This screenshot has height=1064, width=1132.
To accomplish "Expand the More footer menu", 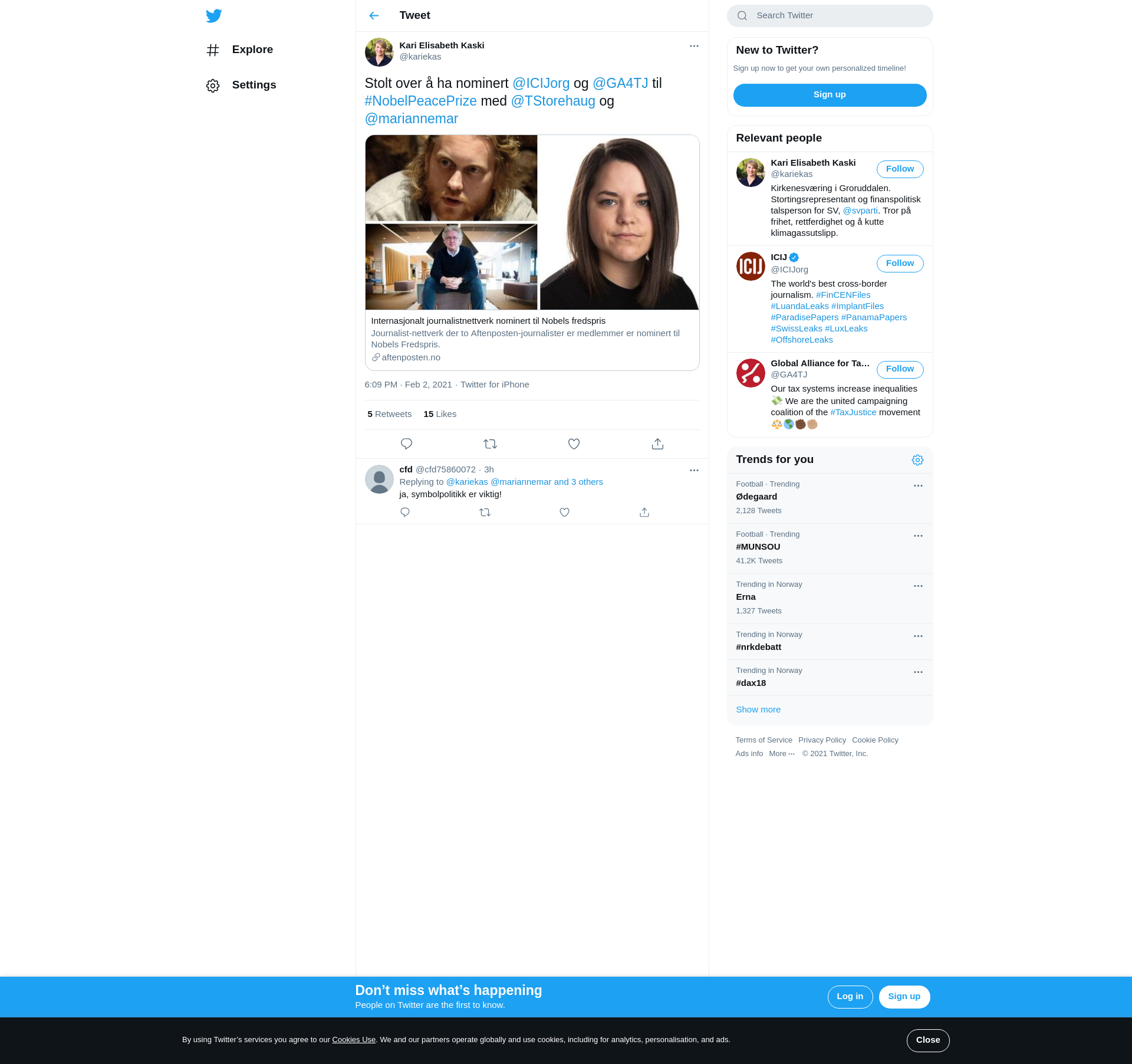I will click(x=781, y=754).
